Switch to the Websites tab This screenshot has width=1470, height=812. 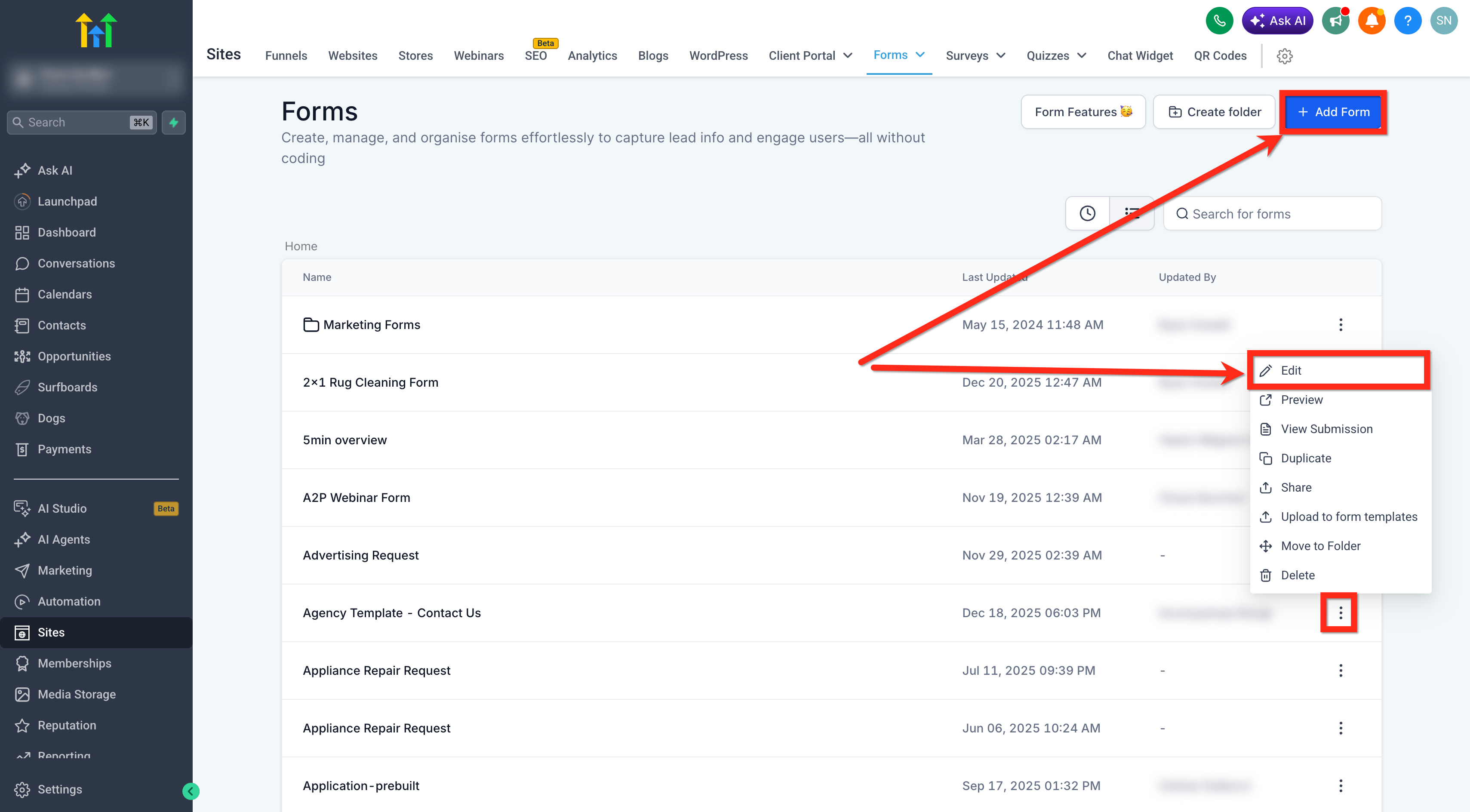point(353,56)
